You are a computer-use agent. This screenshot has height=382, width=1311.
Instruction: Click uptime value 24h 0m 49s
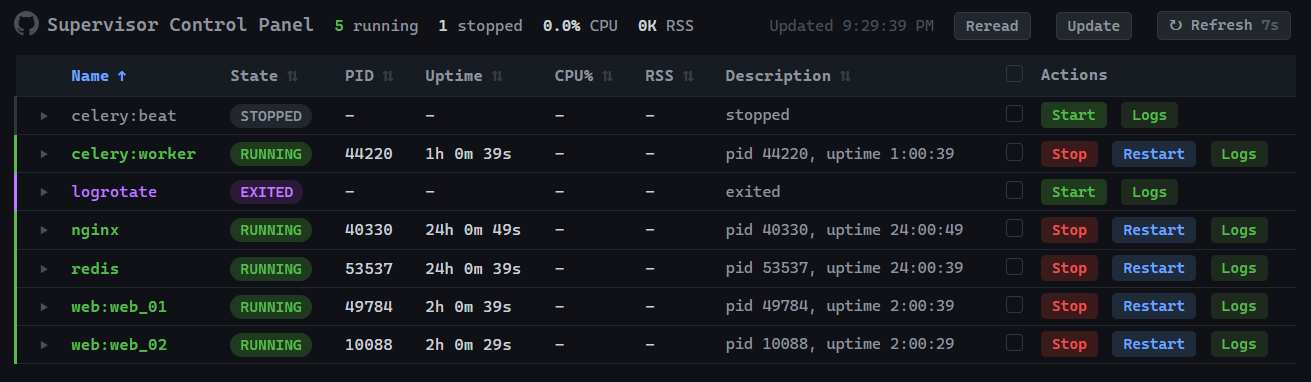[473, 230]
